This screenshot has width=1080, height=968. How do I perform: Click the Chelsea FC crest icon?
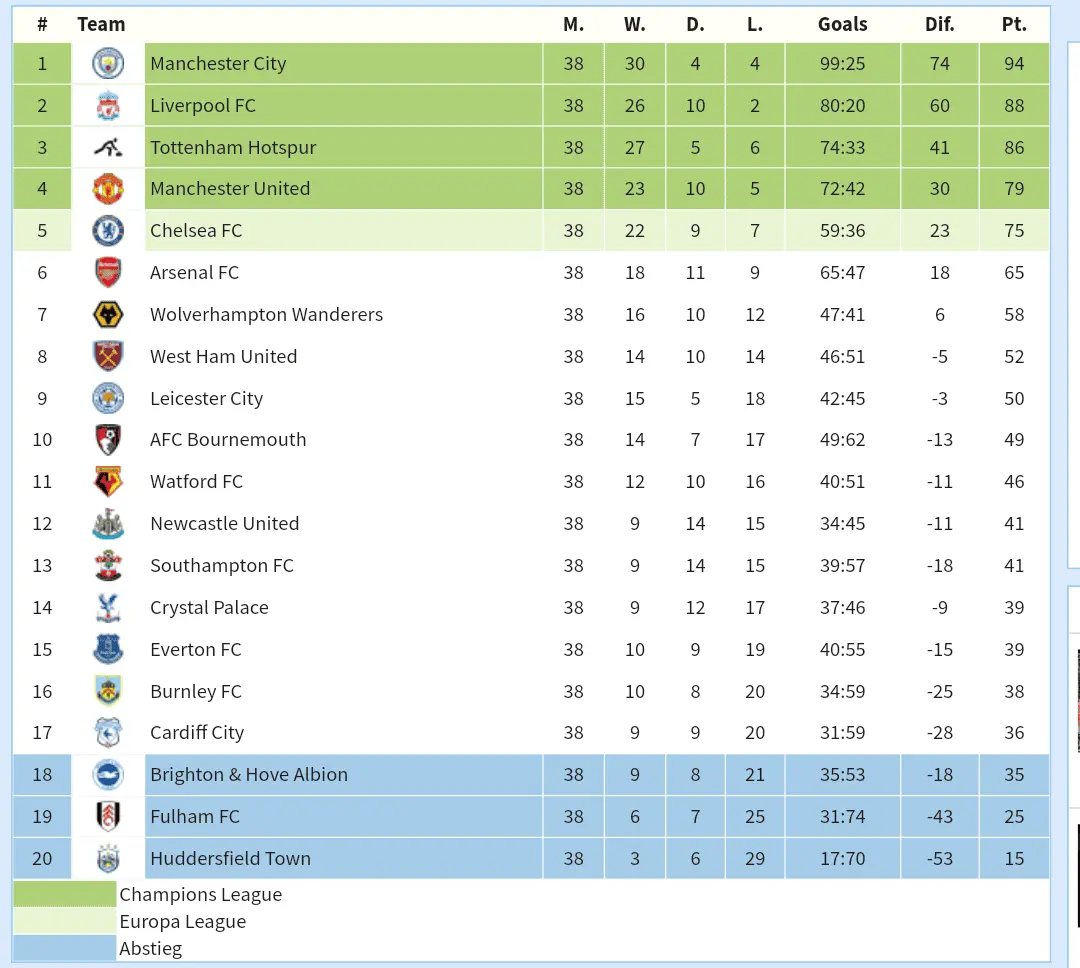[x=108, y=231]
